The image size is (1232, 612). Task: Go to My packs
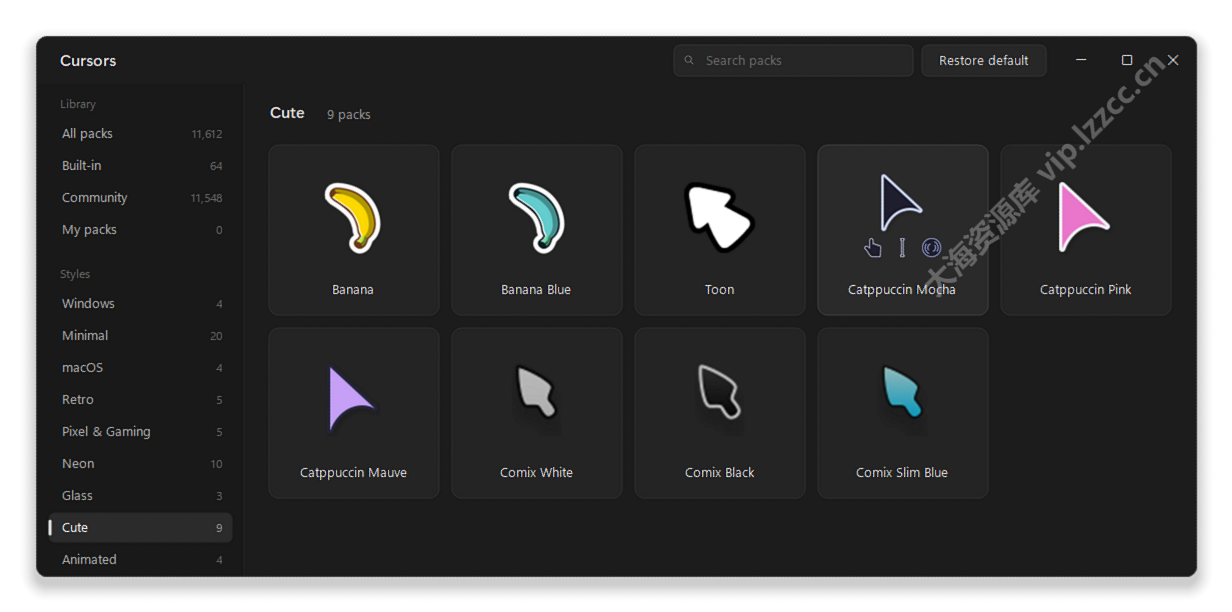(140, 230)
